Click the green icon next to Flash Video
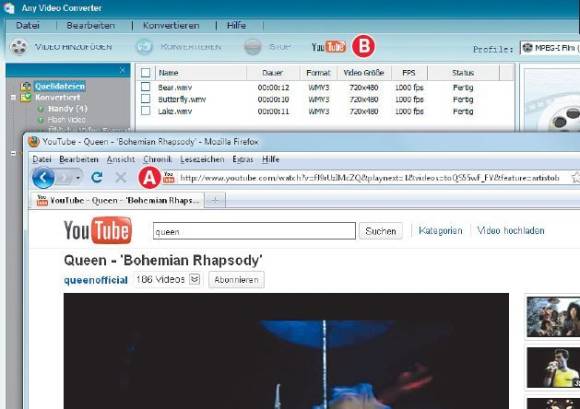 tap(41, 120)
